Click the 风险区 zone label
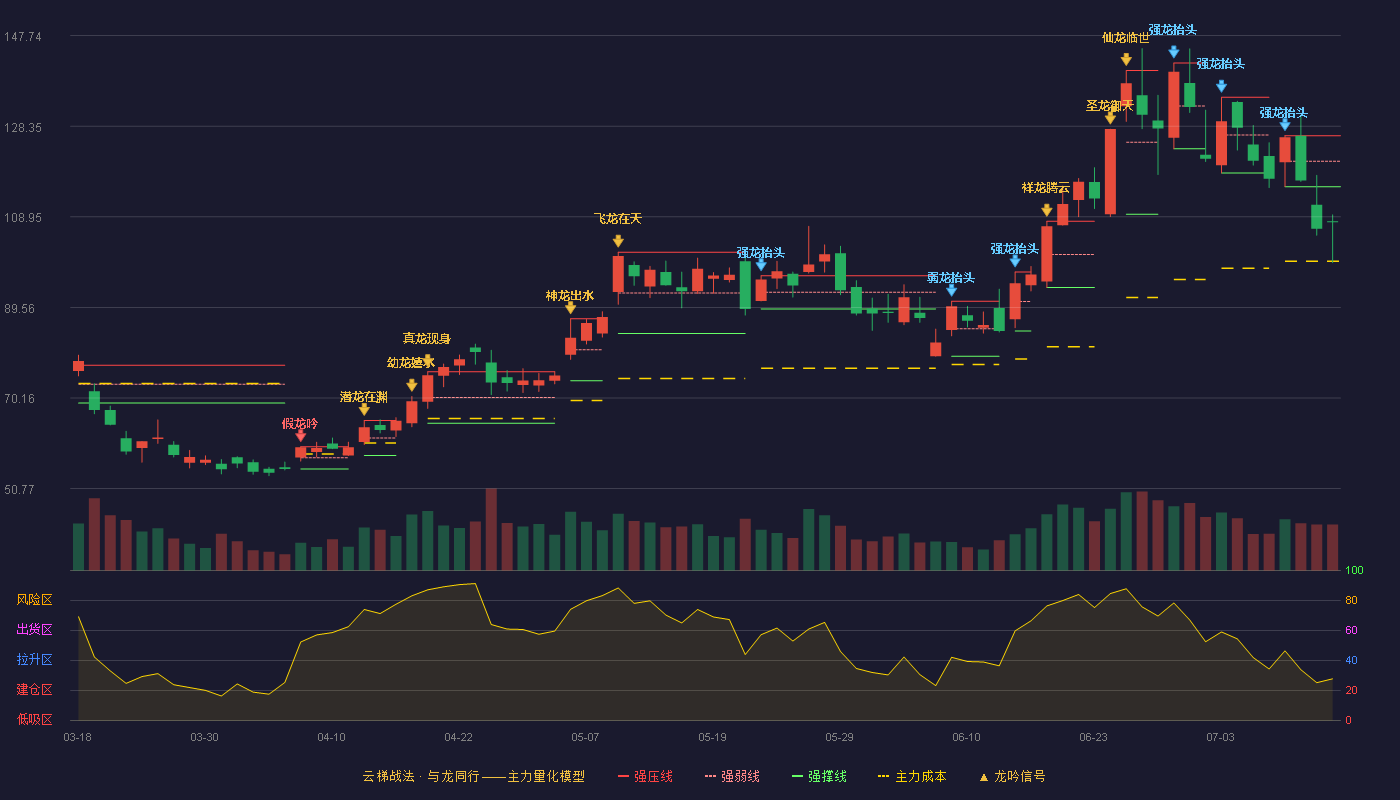This screenshot has width=1400, height=800. point(35,600)
